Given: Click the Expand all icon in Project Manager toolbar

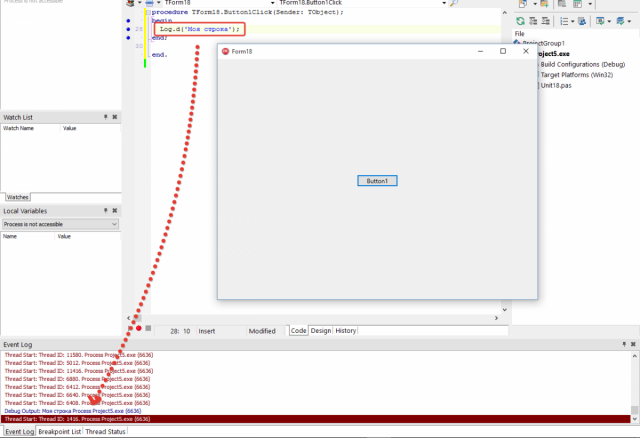Looking at the screenshot, I should [533, 21].
